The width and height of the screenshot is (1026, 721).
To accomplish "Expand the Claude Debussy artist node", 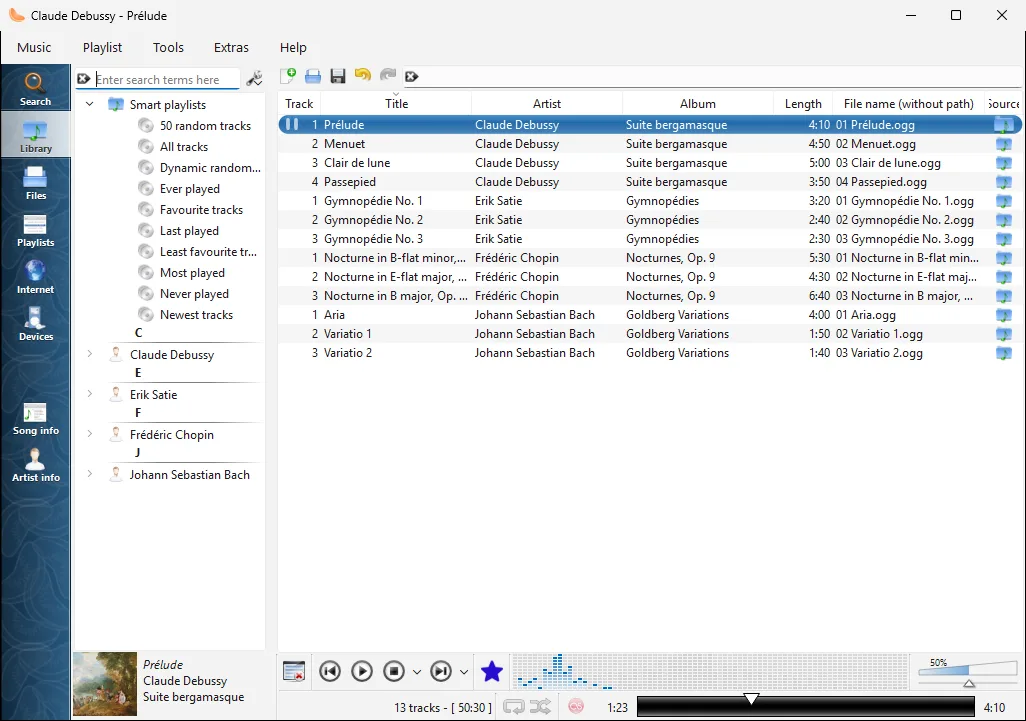I will coord(90,354).
